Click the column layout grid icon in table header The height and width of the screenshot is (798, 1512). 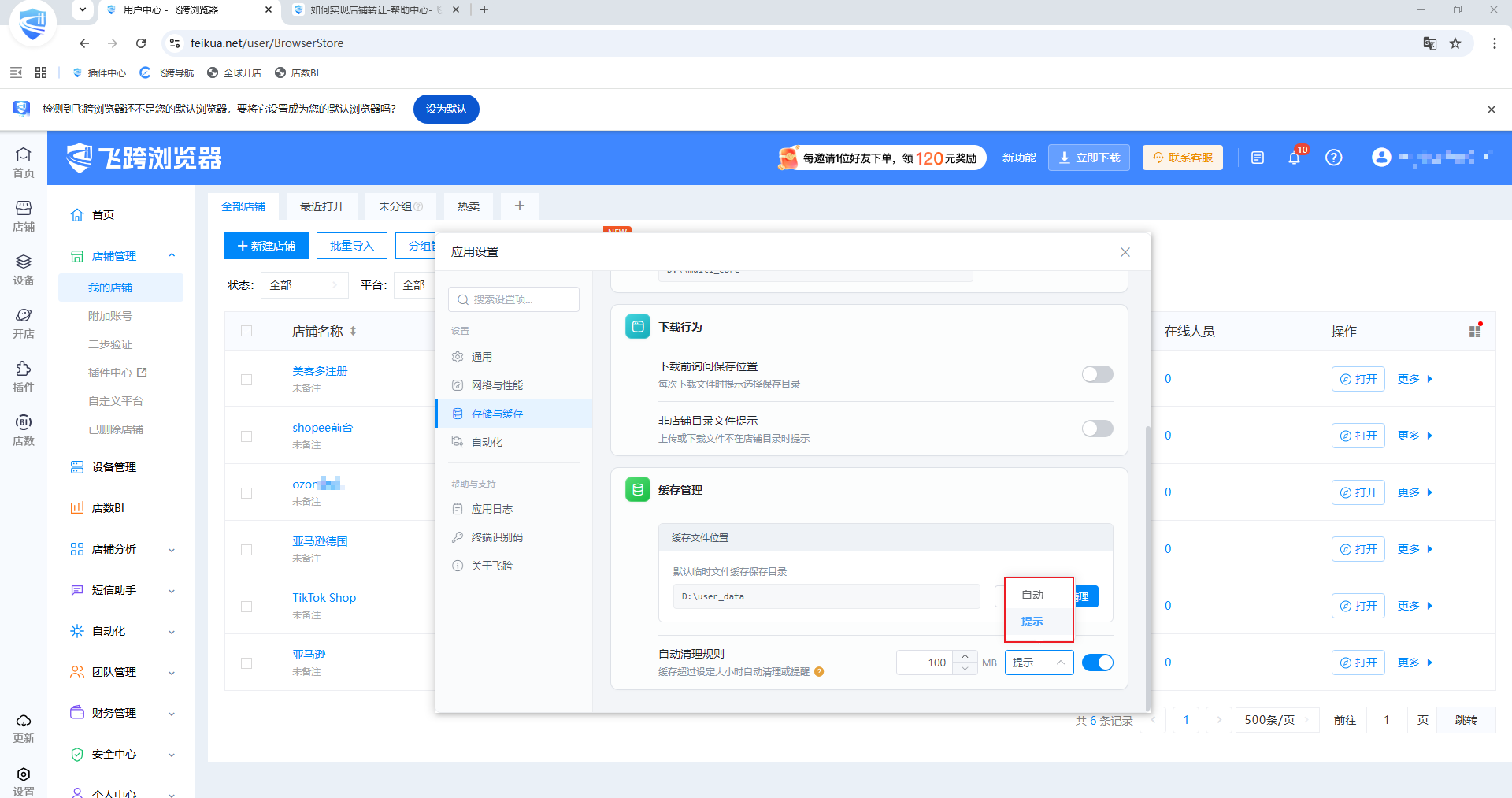1475,331
